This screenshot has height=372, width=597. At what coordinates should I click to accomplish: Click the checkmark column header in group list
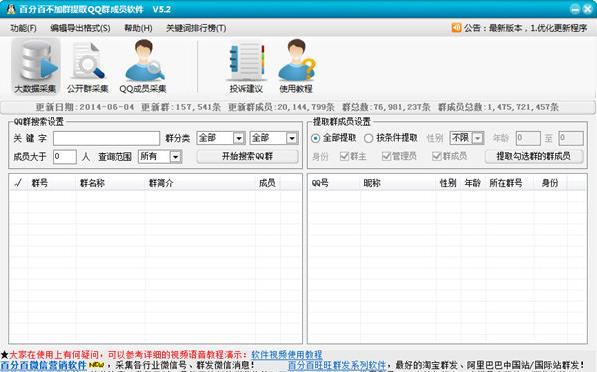[x=18, y=183]
